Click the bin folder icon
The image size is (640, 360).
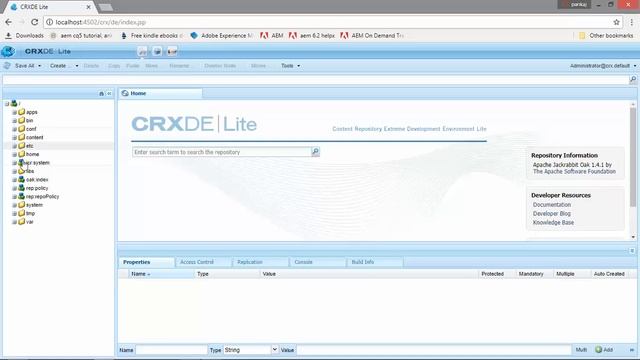tap(22, 120)
